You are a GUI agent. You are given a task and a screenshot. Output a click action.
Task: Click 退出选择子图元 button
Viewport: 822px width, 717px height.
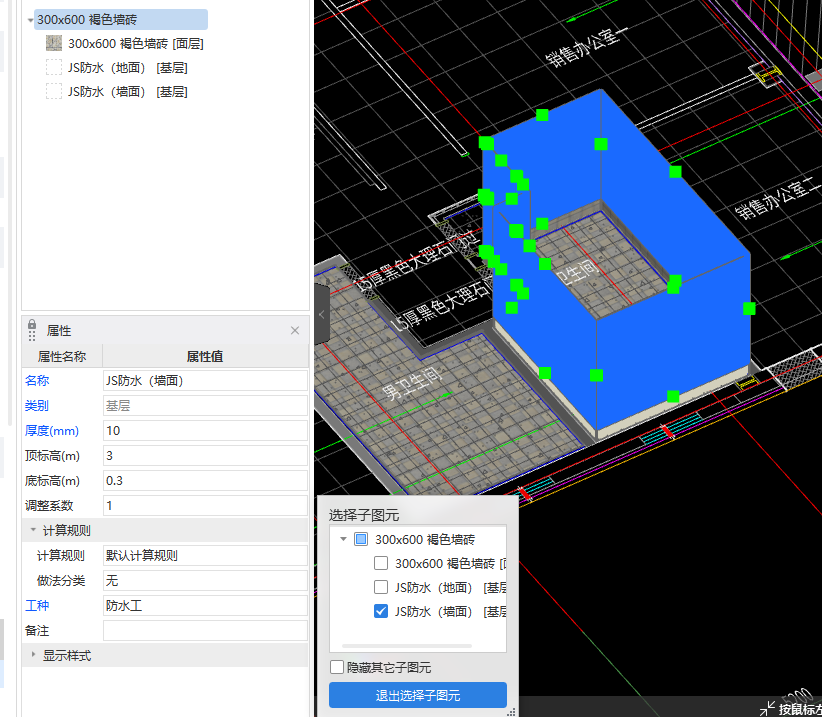418,696
